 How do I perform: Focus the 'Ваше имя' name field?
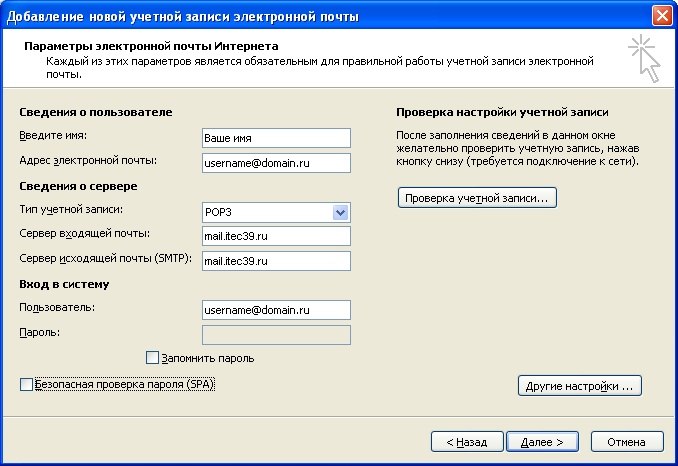point(275,138)
